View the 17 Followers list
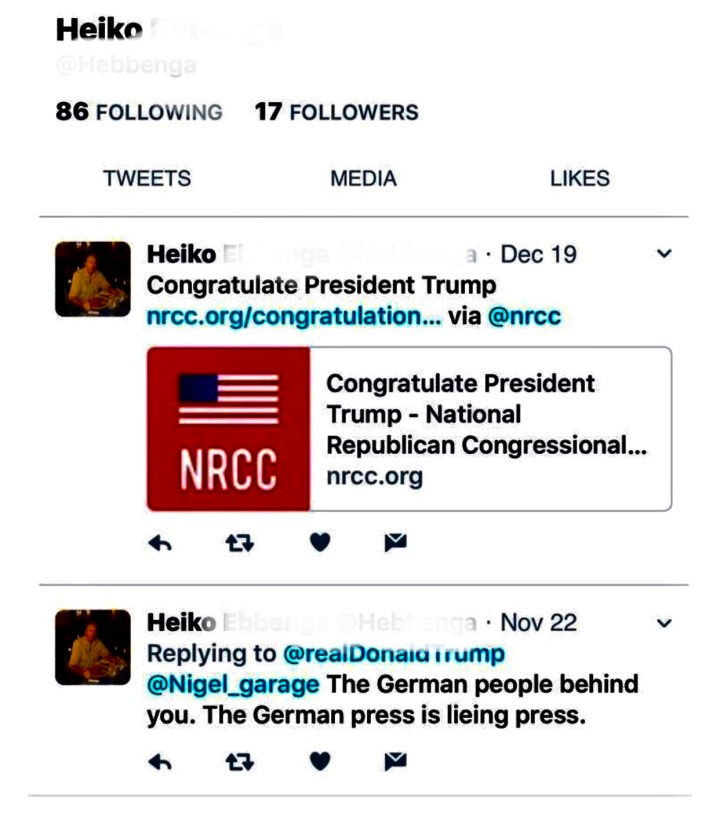The height and width of the screenshot is (813, 720). [336, 112]
